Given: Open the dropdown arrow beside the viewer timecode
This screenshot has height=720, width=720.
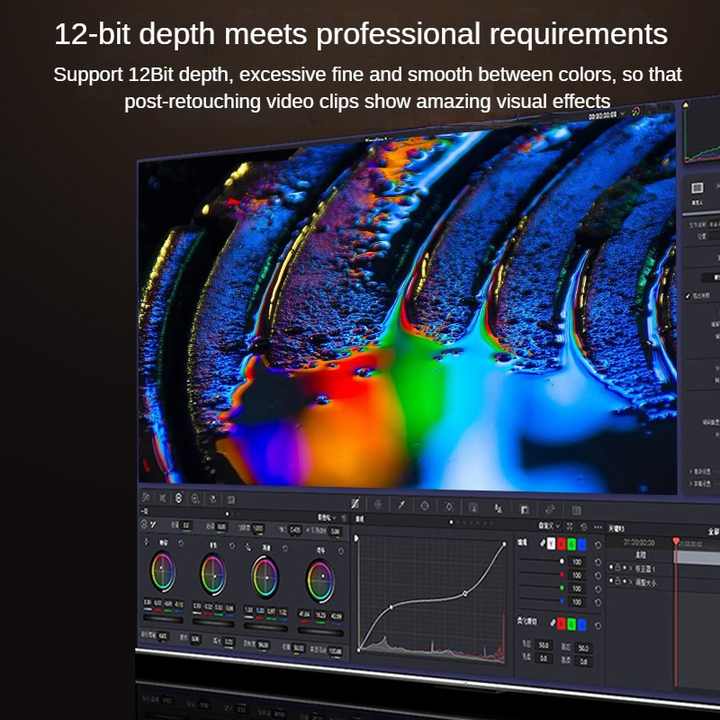Looking at the screenshot, I should pos(623,113).
